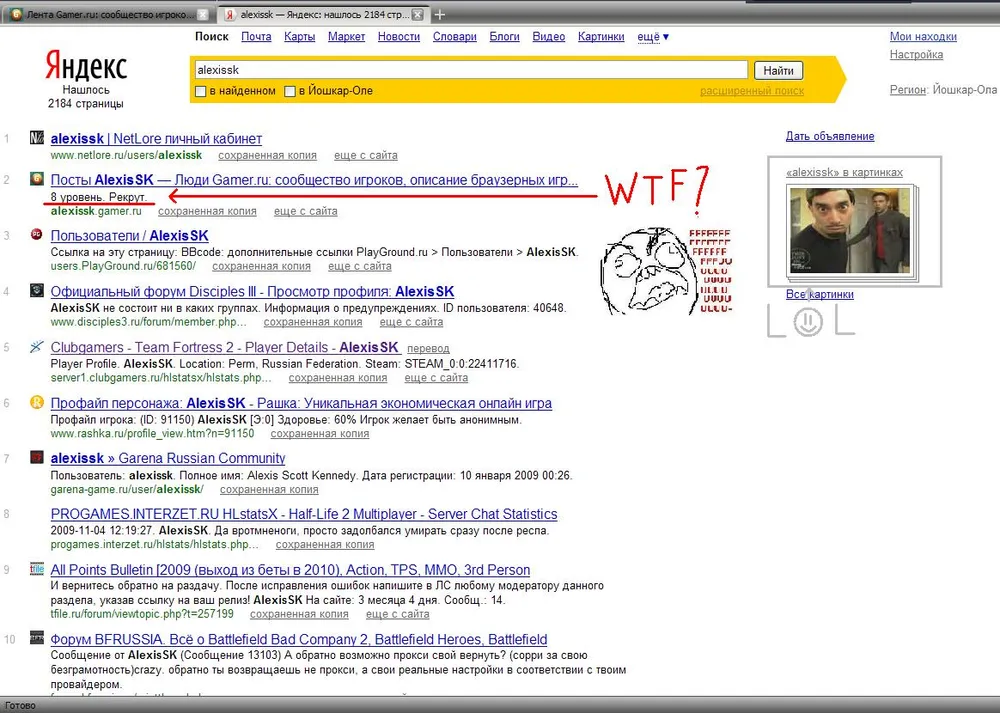
Task: Open the Картинки search section
Action: point(600,37)
